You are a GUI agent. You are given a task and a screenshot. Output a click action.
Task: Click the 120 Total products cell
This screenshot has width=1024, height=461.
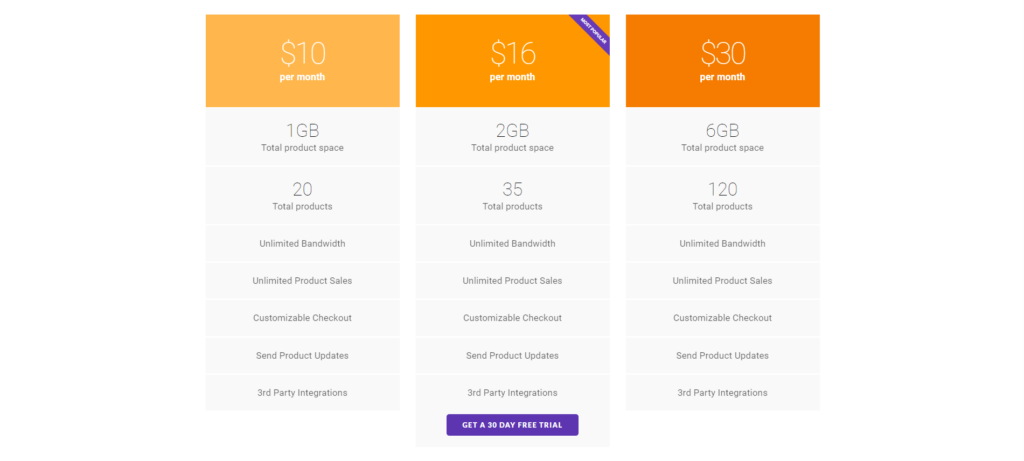click(x=722, y=196)
